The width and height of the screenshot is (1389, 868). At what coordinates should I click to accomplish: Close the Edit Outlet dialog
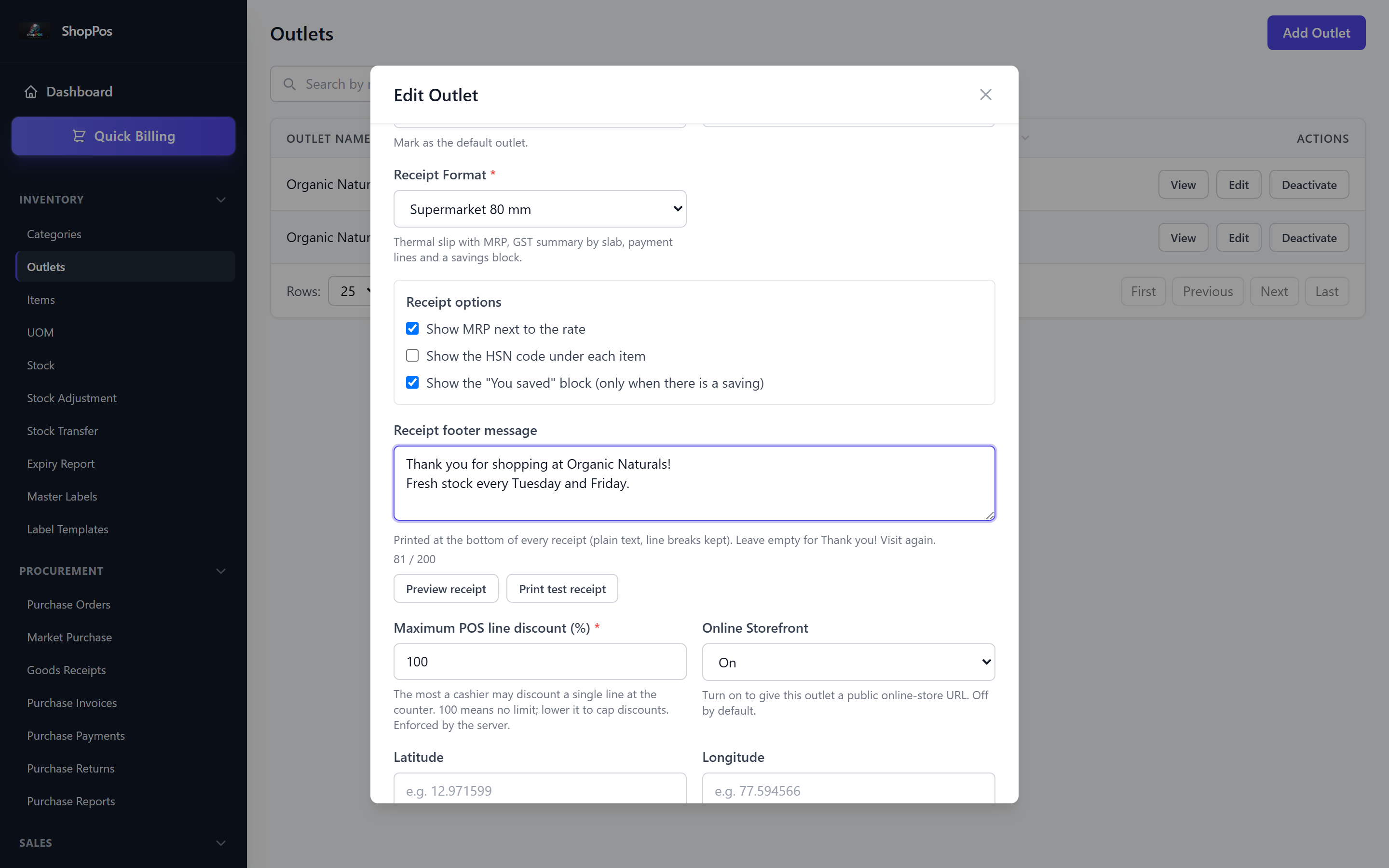coord(985,95)
